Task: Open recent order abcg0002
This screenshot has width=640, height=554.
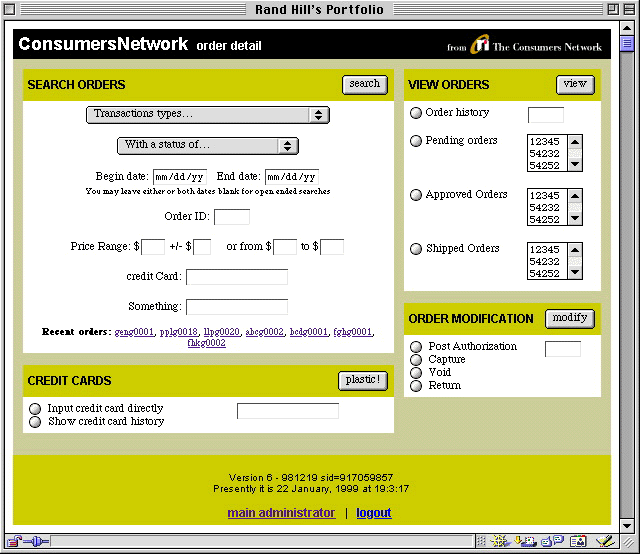Action: point(264,332)
